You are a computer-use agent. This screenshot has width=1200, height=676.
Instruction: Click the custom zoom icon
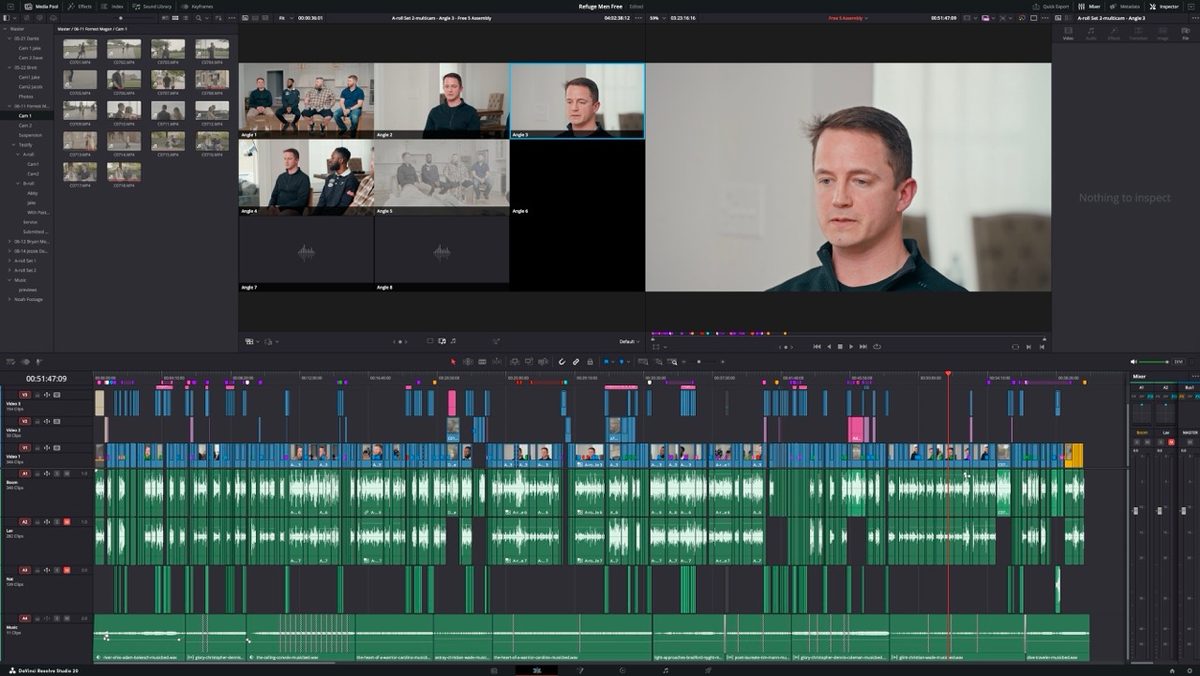coord(672,361)
